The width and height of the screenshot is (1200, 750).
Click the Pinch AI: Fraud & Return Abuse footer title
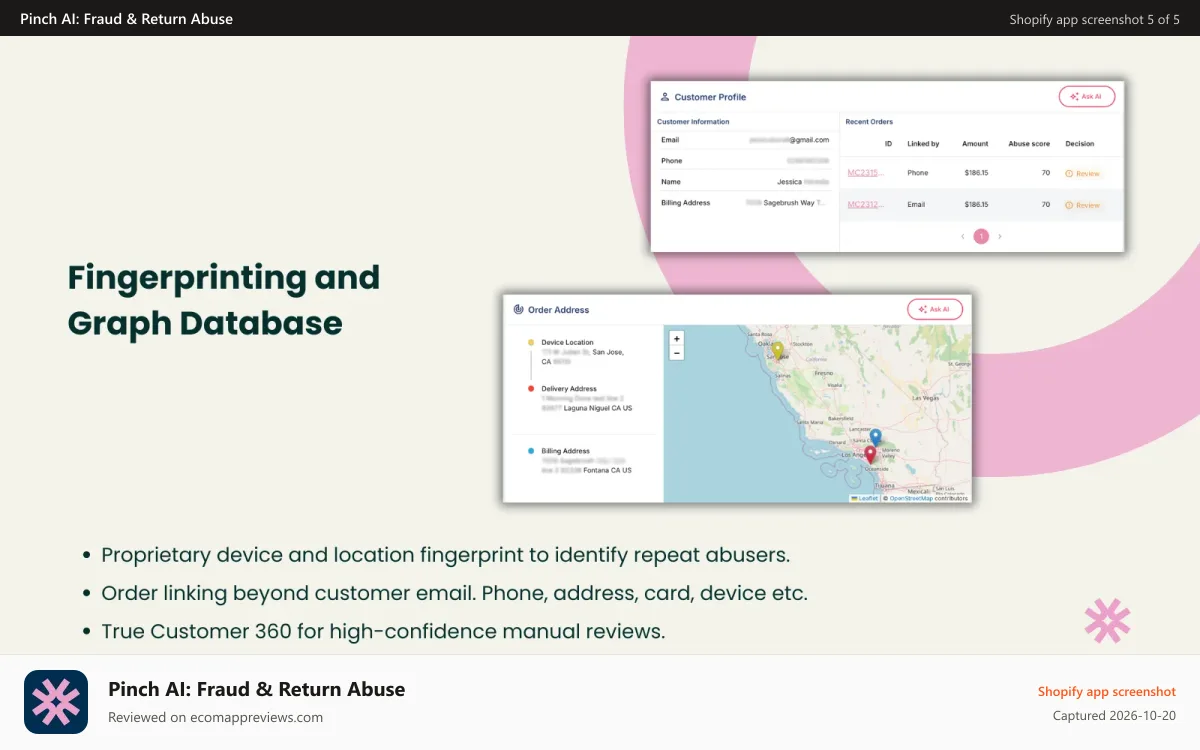click(x=256, y=689)
